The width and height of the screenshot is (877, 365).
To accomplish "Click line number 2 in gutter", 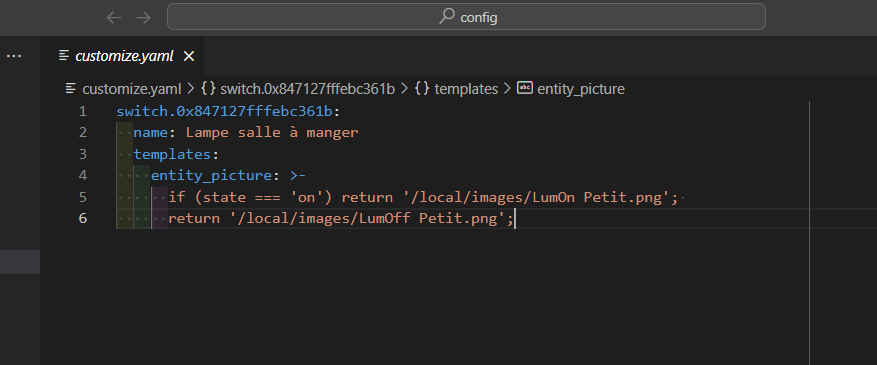I will coord(83,132).
